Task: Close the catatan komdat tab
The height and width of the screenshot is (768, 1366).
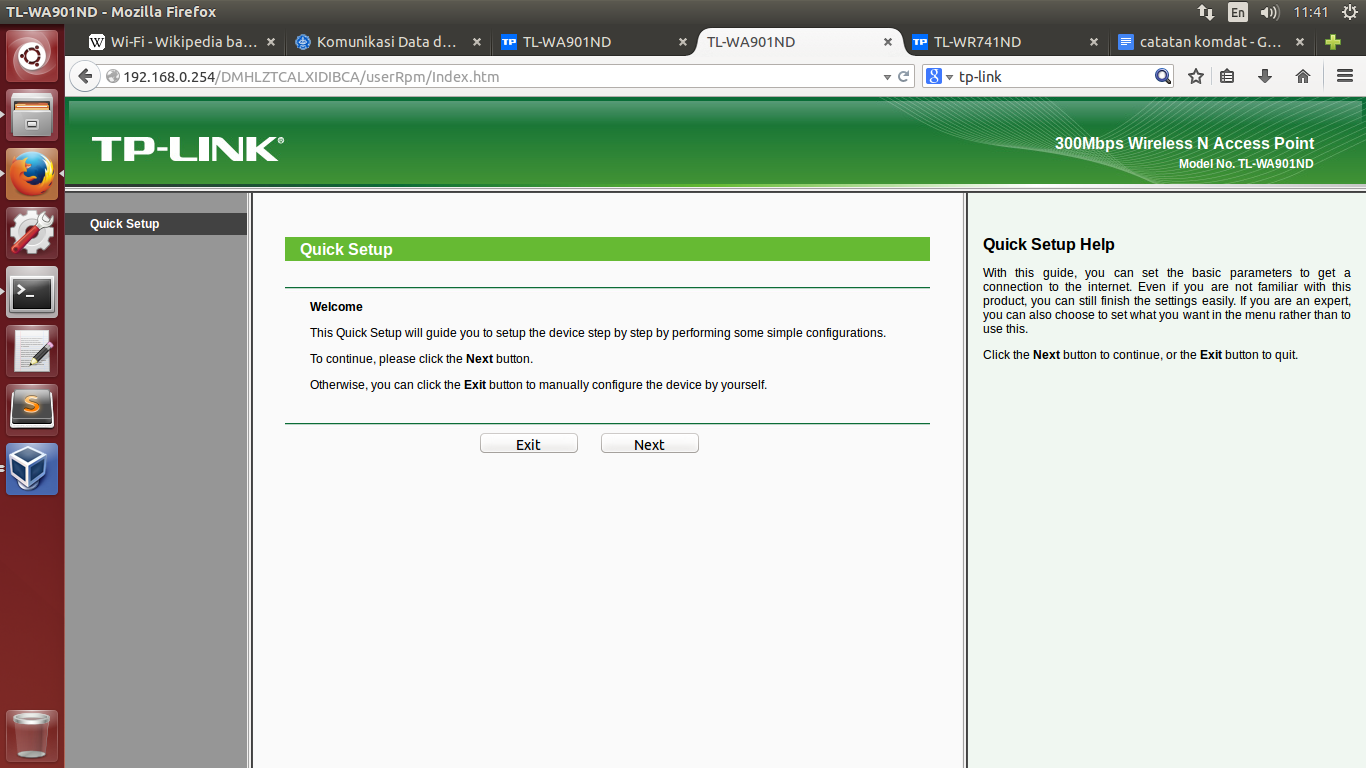Action: [x=1300, y=42]
